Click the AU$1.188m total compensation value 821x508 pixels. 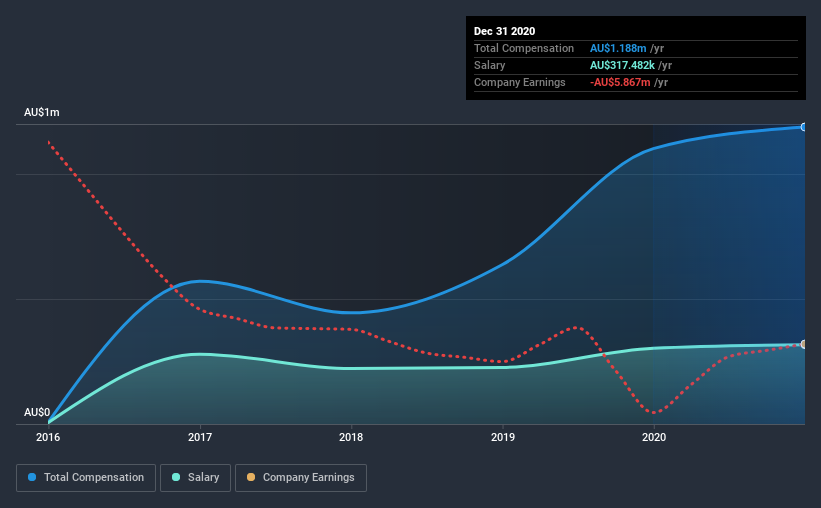pyautogui.click(x=618, y=48)
